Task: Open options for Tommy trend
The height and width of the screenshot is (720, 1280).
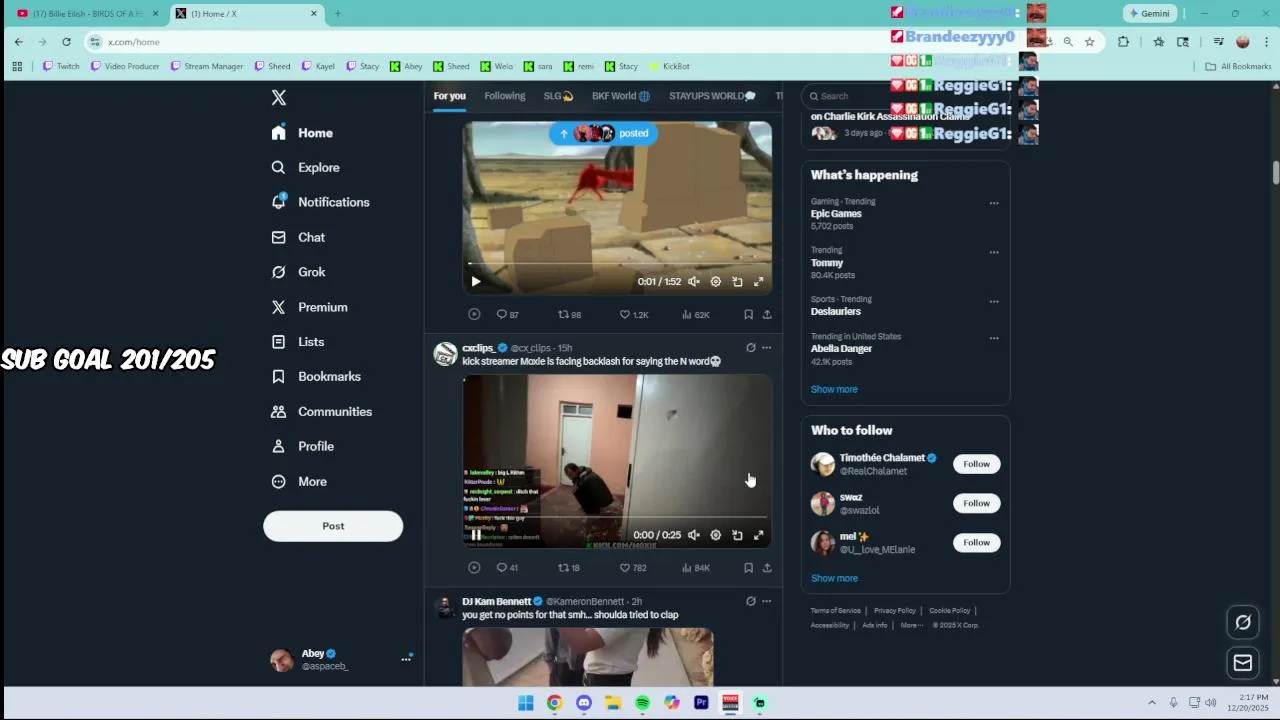Action: click(994, 252)
